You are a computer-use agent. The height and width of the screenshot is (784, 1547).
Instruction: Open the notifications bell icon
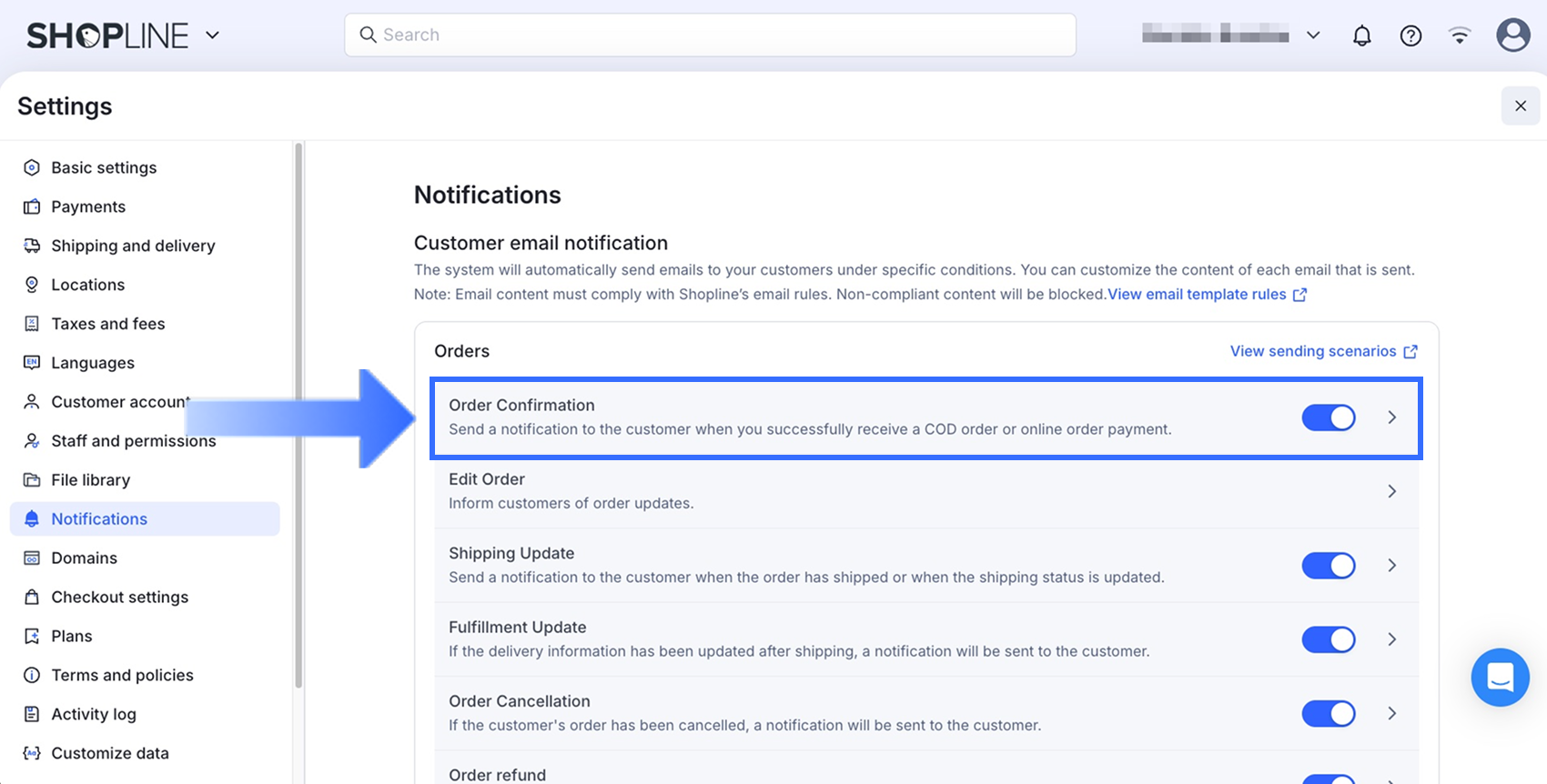tap(1361, 35)
